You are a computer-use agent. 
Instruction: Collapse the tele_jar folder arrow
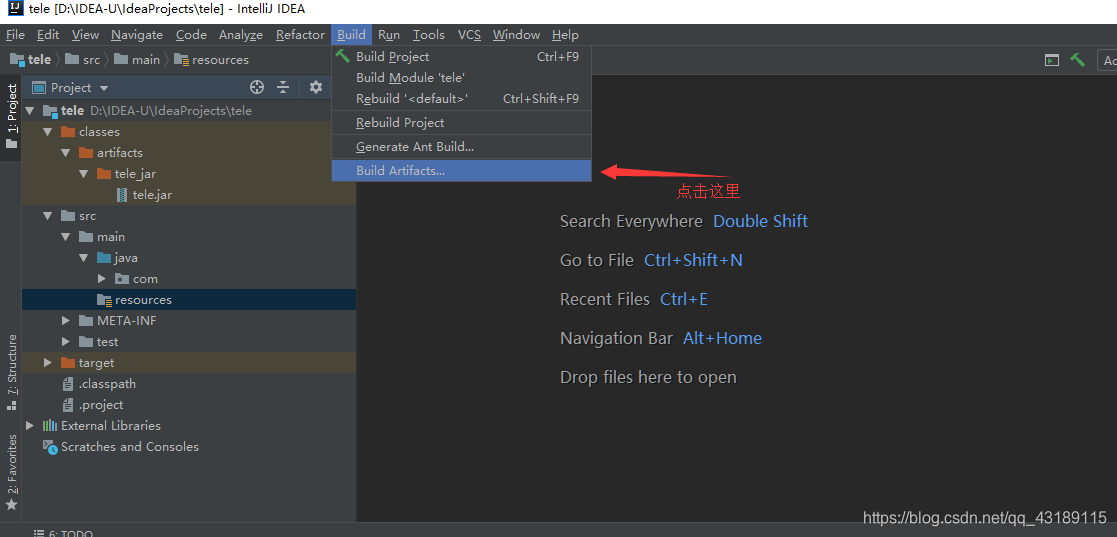pyautogui.click(x=83, y=174)
